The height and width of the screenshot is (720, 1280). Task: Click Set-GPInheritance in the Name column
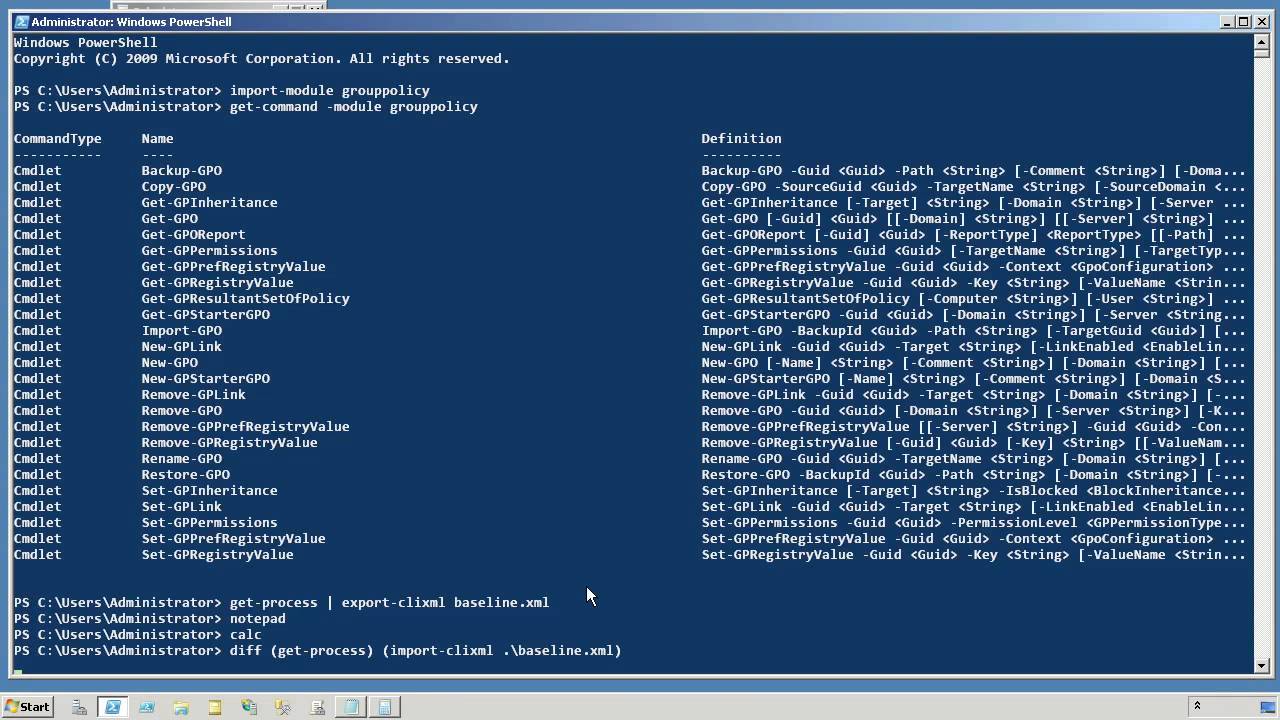[x=209, y=490]
